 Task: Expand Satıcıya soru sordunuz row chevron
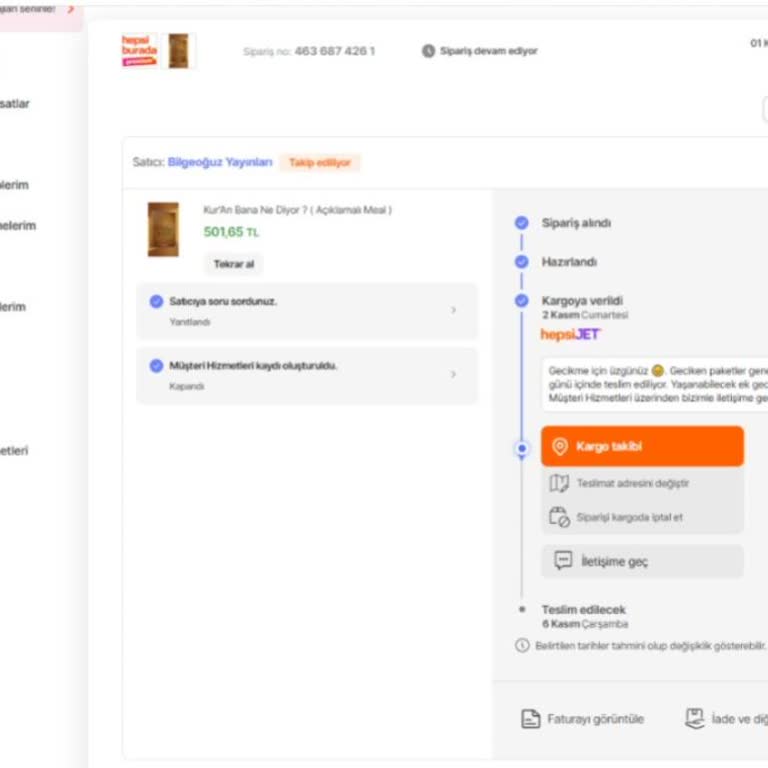point(454,310)
